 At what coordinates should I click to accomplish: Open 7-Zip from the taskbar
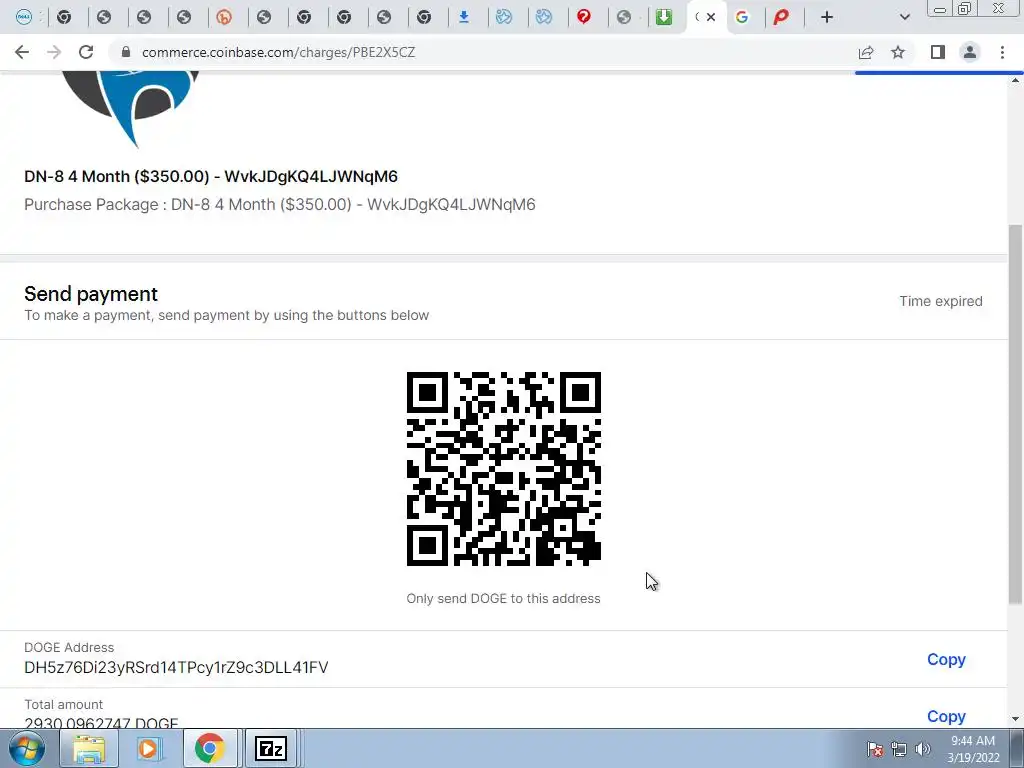pyautogui.click(x=271, y=748)
